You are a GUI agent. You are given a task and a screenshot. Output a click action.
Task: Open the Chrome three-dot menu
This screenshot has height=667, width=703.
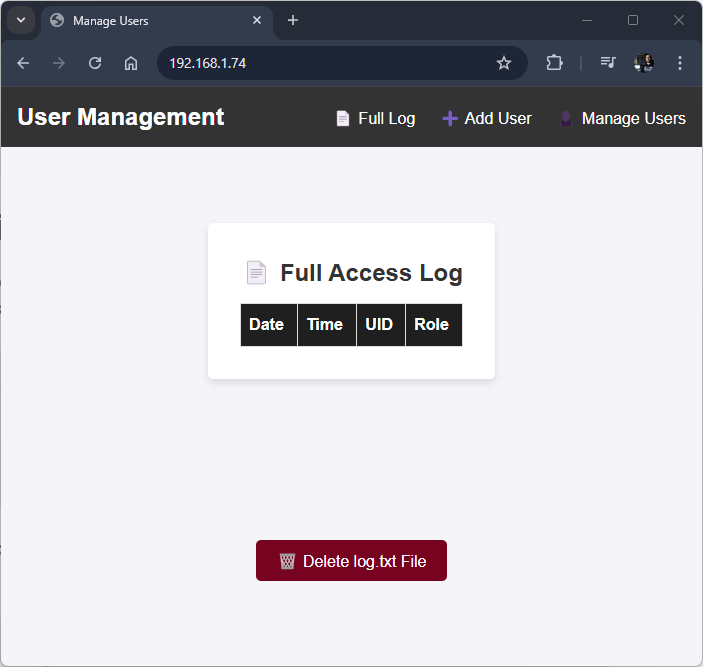click(x=680, y=63)
